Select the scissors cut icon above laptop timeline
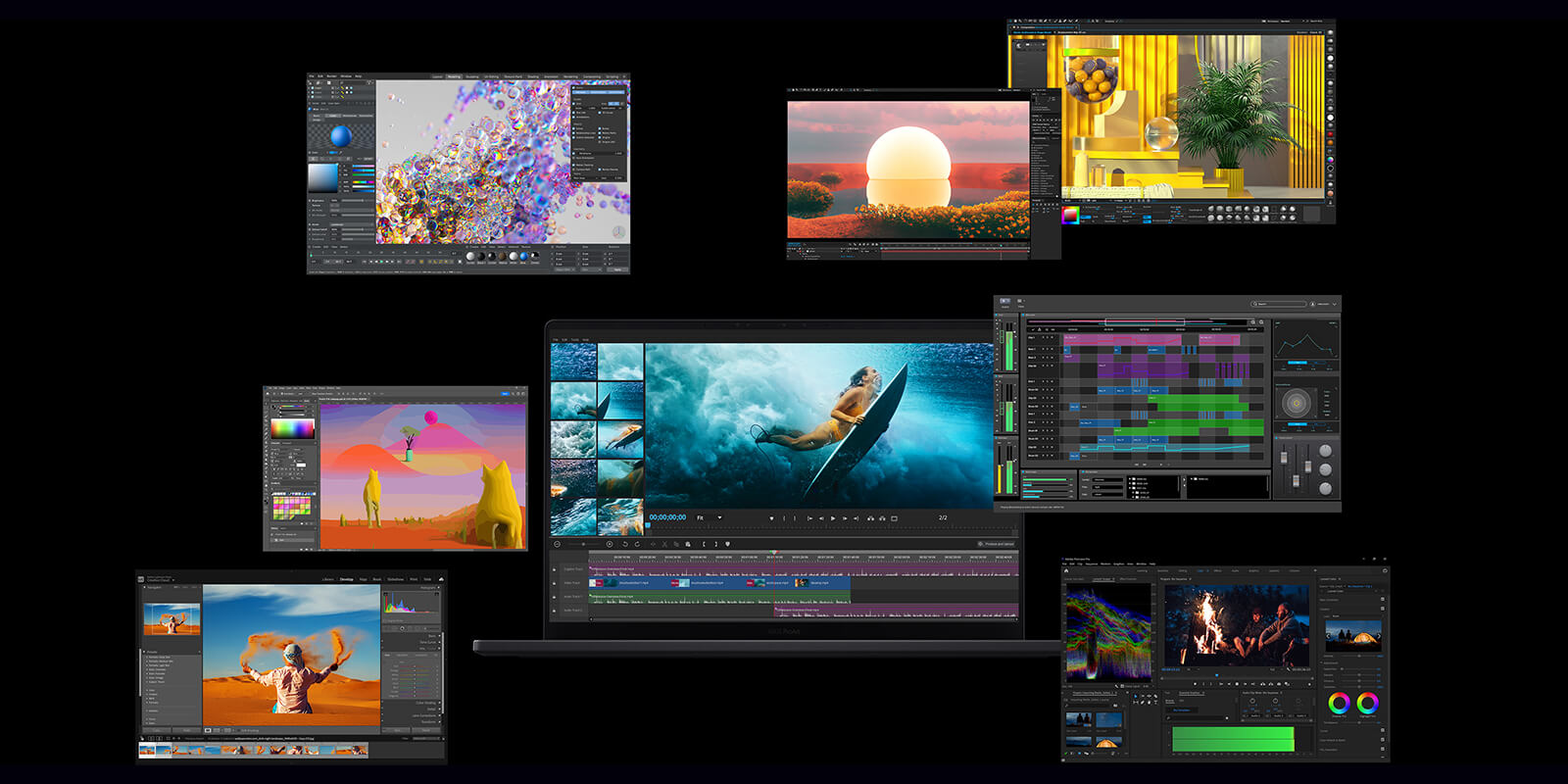The width and height of the screenshot is (1568, 784). [x=664, y=544]
